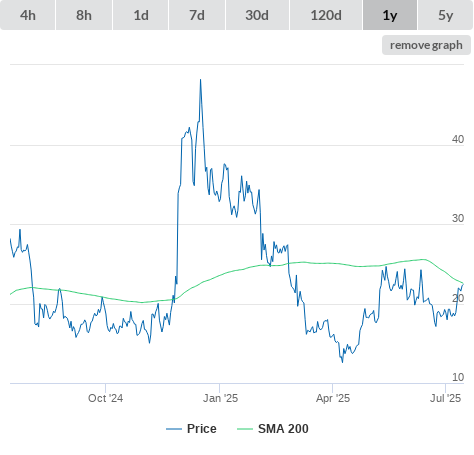Switch chart to 120d range
474x455 pixels.
coord(326,15)
